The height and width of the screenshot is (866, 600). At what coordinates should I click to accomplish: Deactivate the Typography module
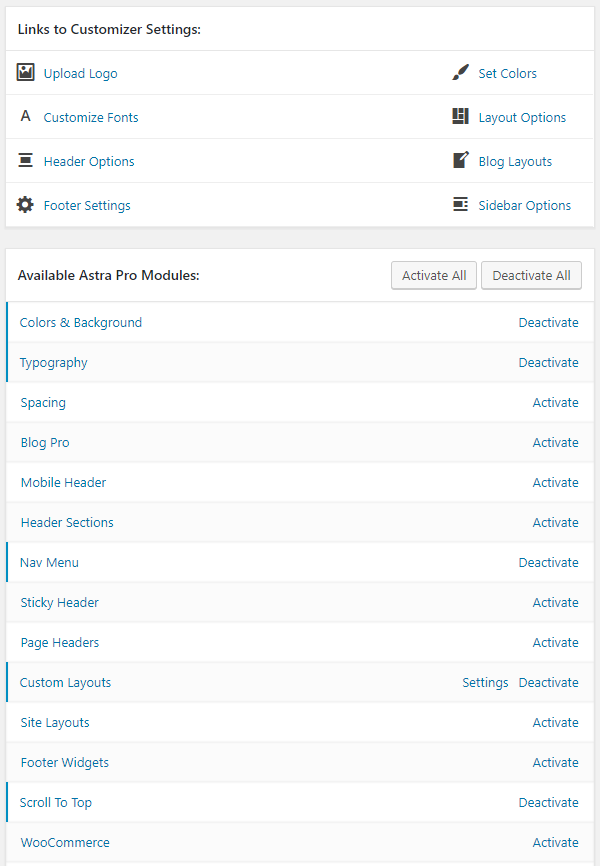(x=548, y=362)
